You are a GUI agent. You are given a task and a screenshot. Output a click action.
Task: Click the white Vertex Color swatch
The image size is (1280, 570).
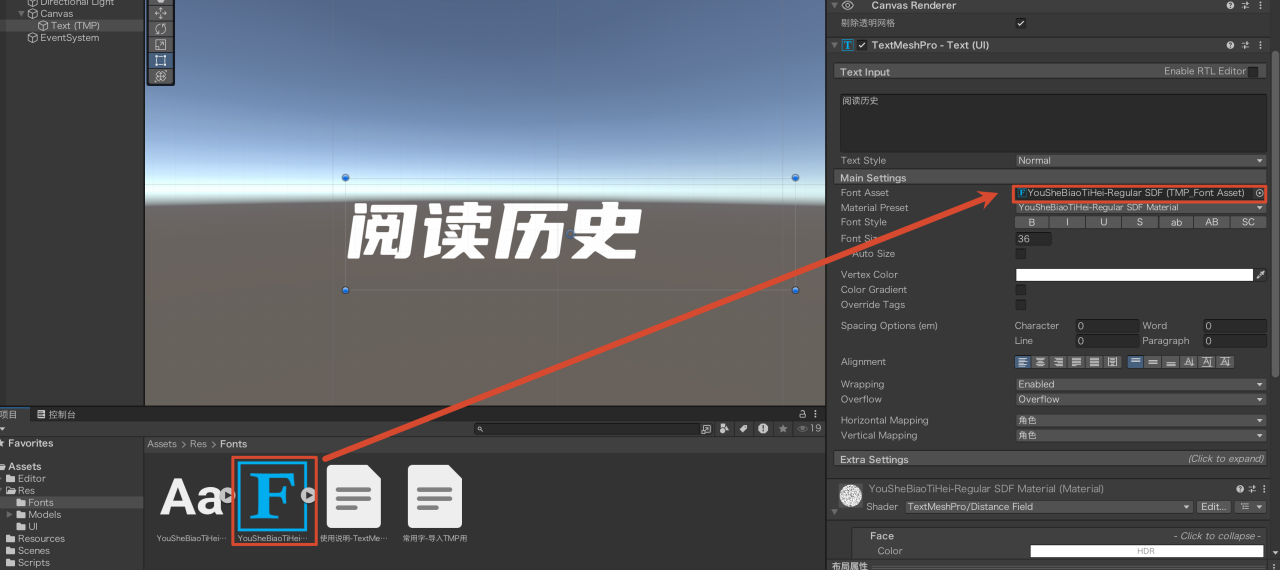(x=1134, y=275)
